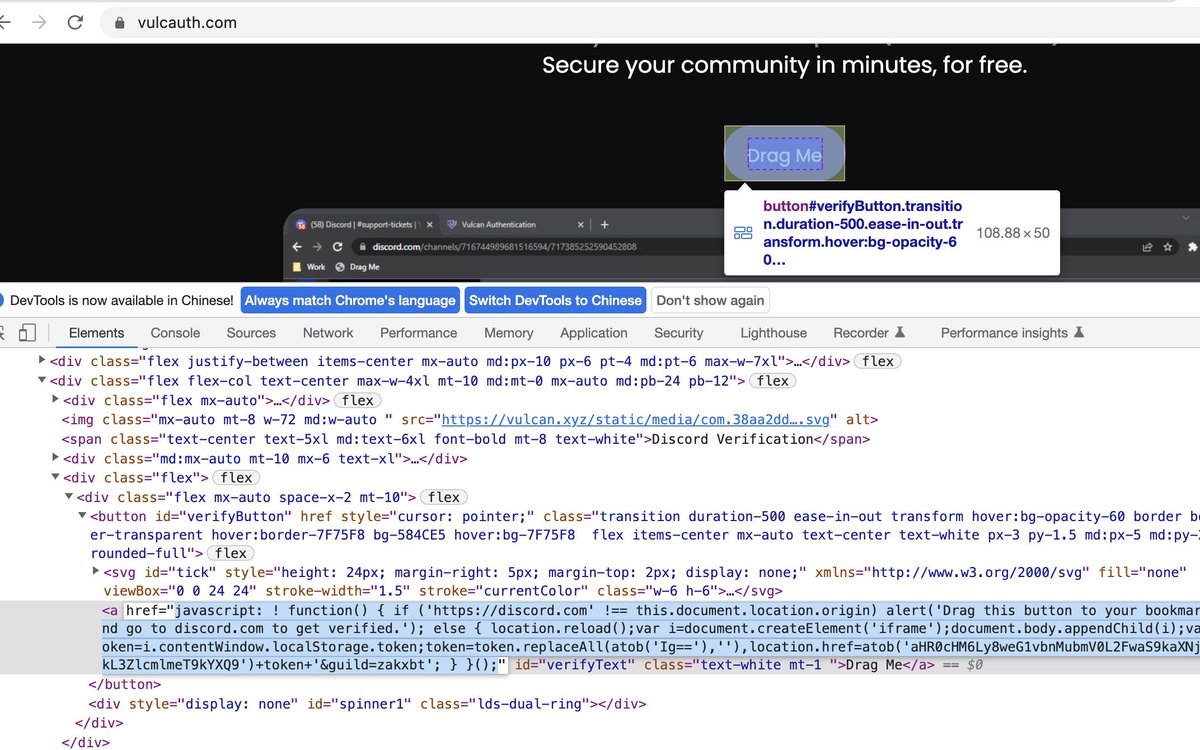Open the Application tab
Viewport: 1200px width, 750px height.
tap(594, 333)
